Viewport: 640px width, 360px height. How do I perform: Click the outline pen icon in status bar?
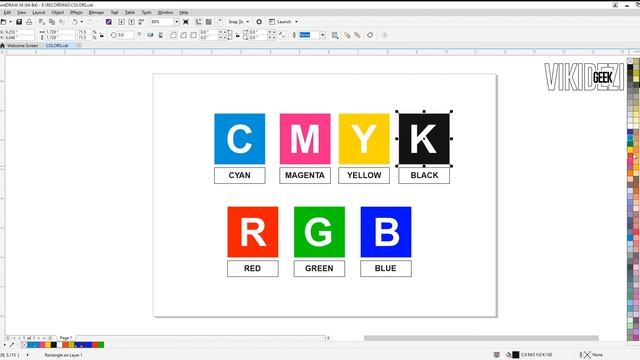tap(581, 355)
